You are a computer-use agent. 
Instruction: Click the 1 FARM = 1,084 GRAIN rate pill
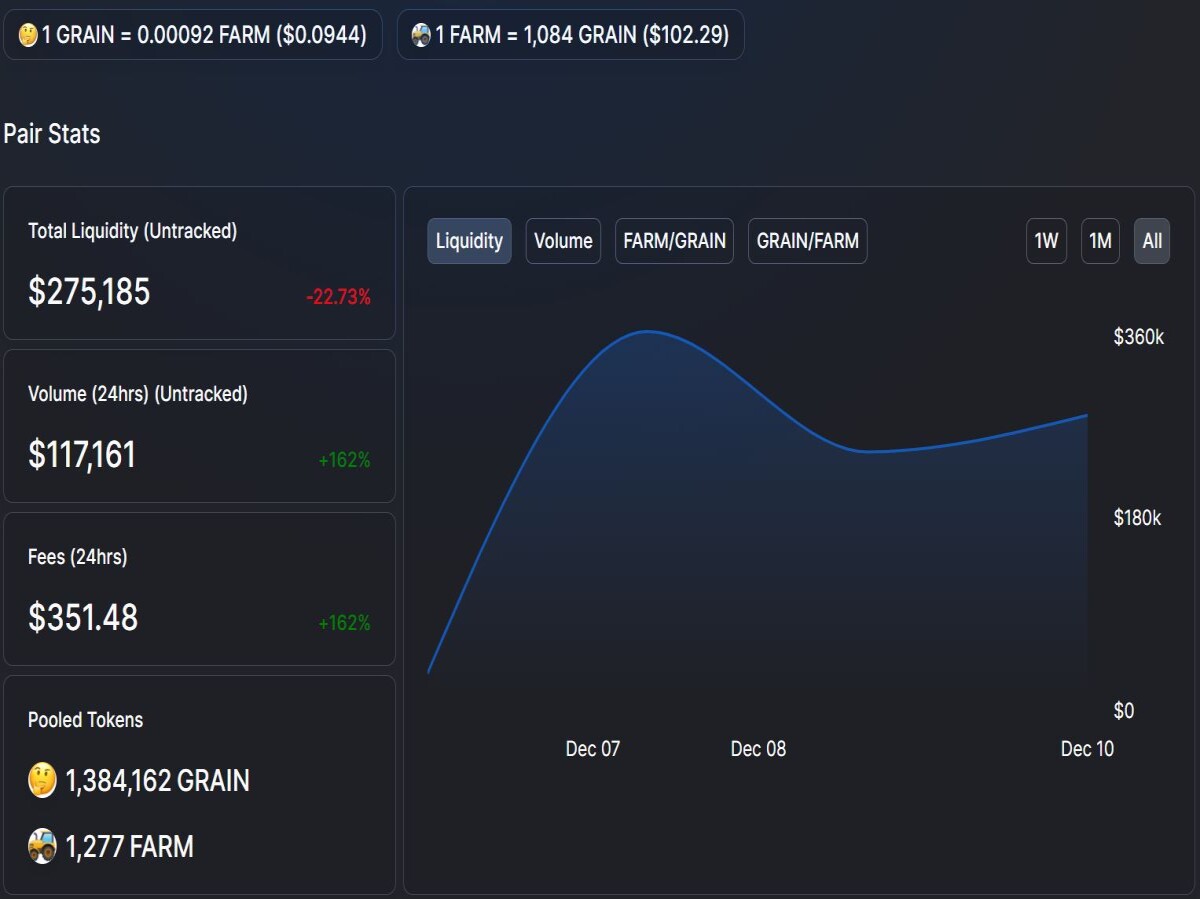(x=570, y=35)
